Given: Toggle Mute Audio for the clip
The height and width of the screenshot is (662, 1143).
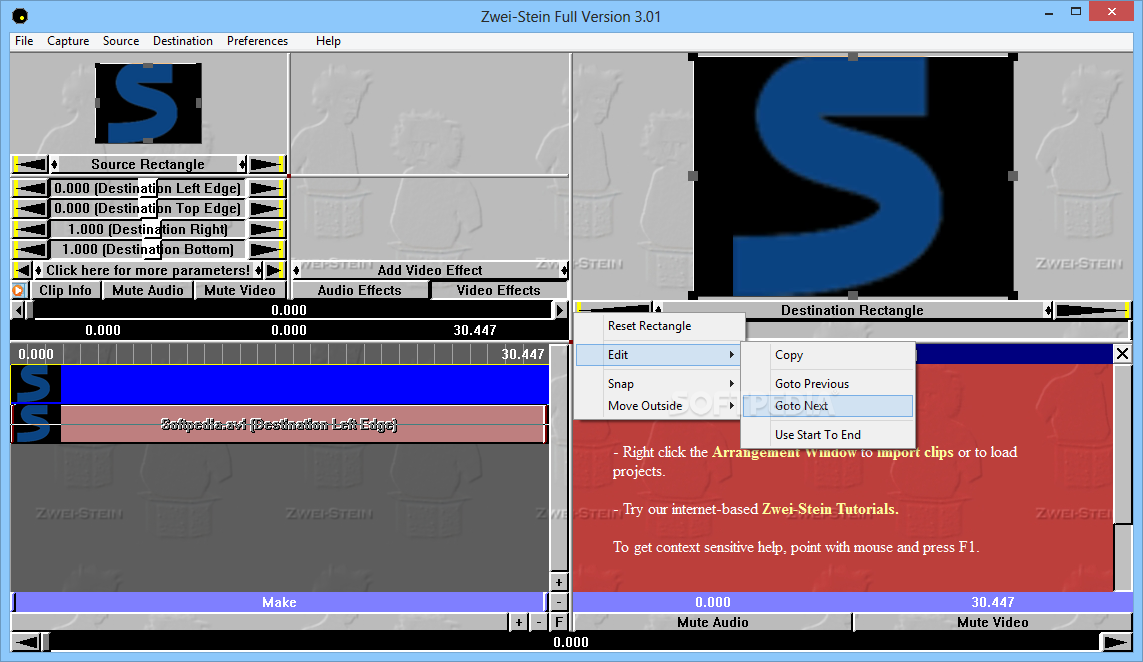Looking at the screenshot, I should click(148, 290).
